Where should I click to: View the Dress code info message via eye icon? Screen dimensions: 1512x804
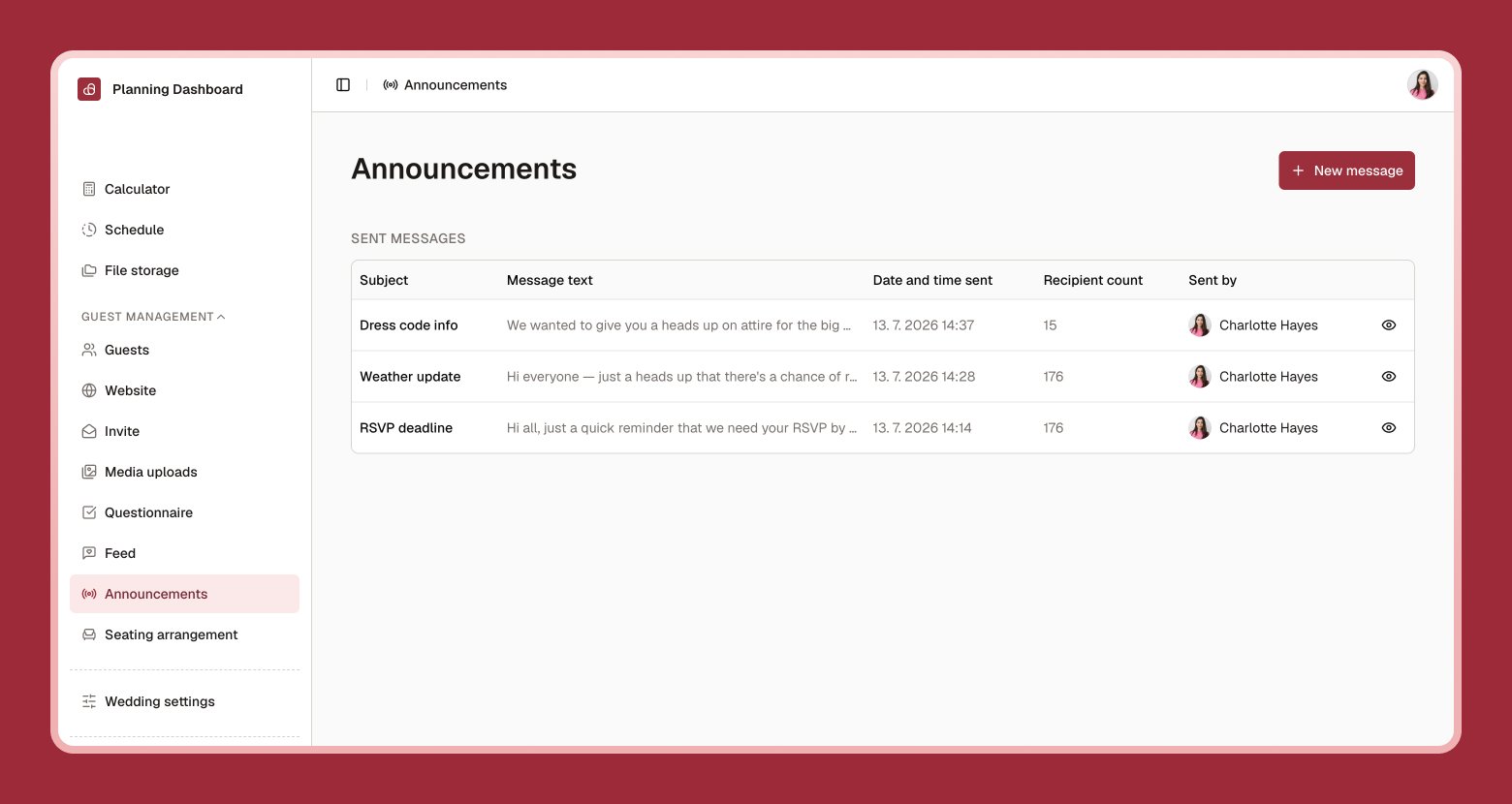coord(1389,325)
